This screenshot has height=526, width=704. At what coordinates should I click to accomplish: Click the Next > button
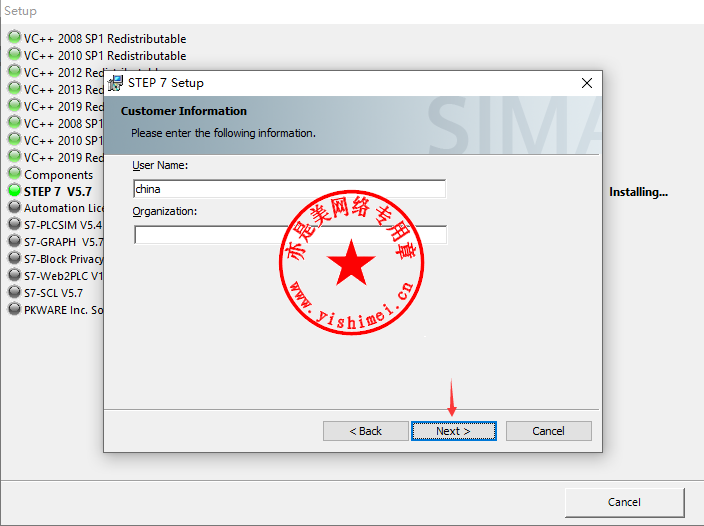453,431
